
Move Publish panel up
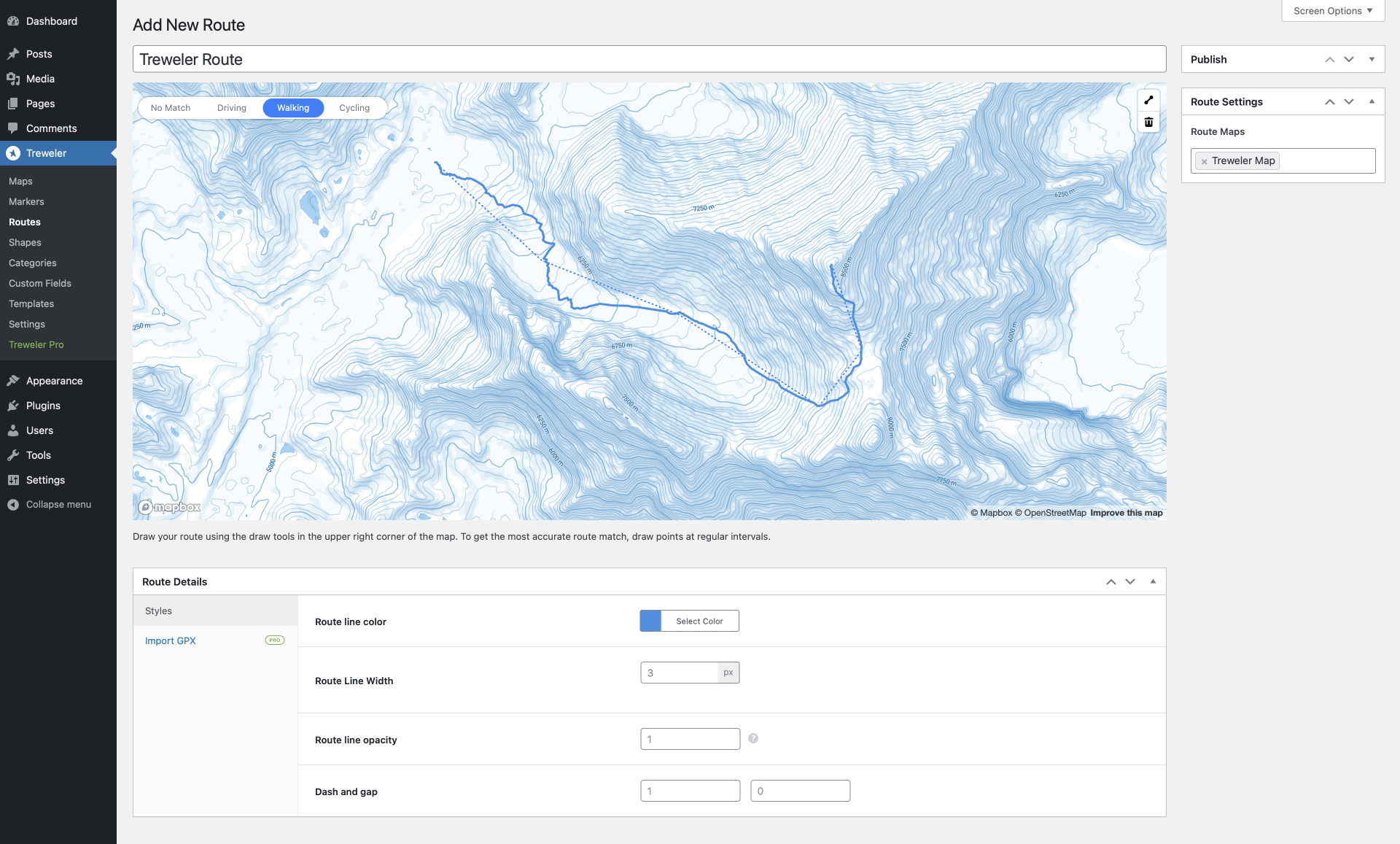click(1330, 60)
